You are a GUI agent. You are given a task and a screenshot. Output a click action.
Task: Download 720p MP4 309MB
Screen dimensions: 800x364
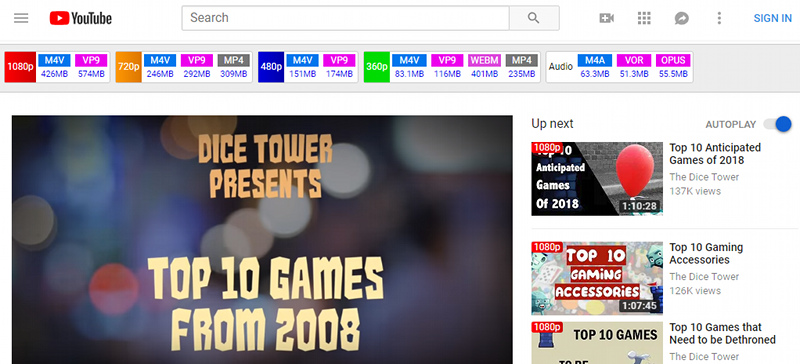coord(233,67)
